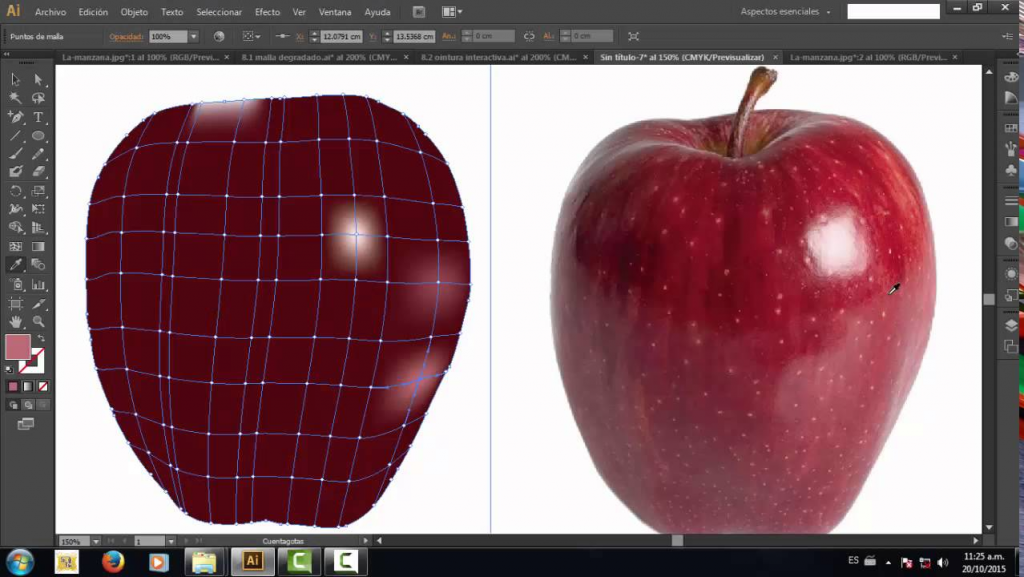Select the Eraser tool
Viewport: 1024px width, 577px height.
(x=38, y=171)
